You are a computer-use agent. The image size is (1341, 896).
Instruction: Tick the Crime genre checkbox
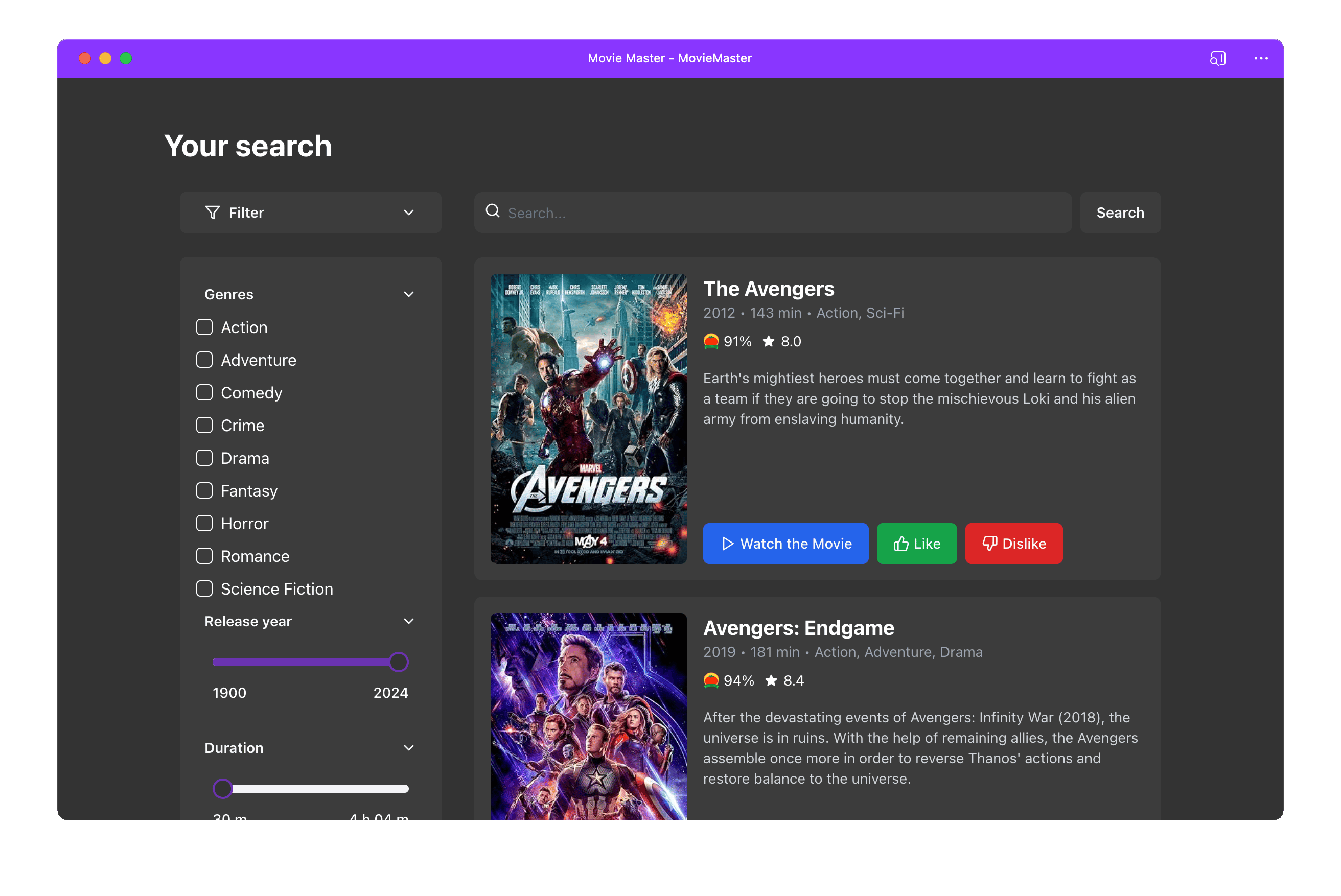click(x=204, y=425)
